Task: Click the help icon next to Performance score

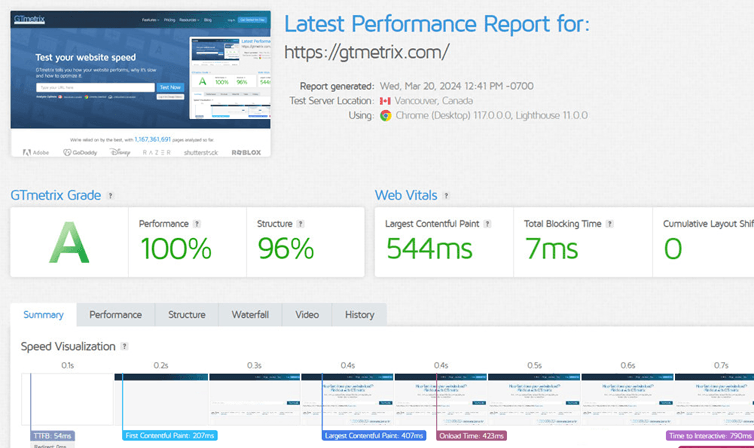Action: click(x=197, y=224)
